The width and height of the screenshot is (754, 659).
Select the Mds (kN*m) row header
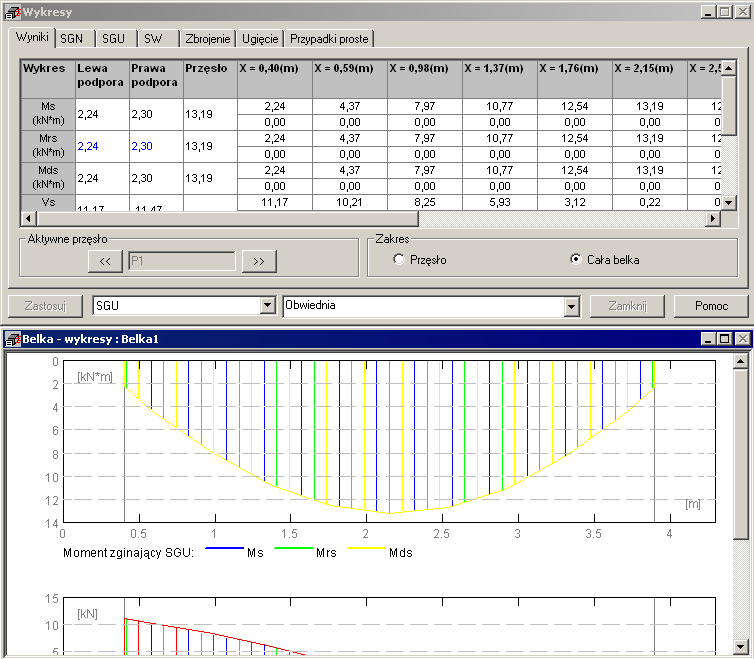click(x=48, y=178)
